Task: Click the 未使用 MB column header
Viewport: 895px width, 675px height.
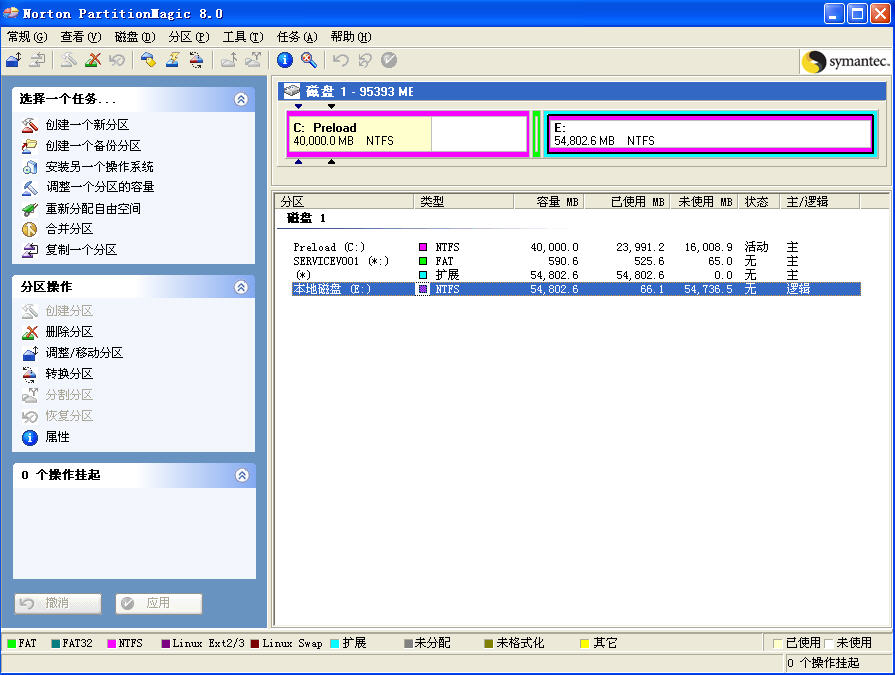Action: [704, 201]
